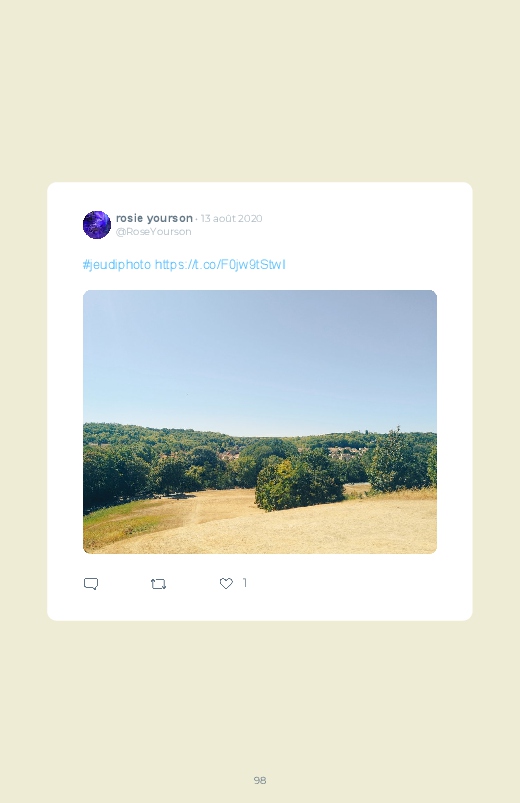Click the reply speech bubble icon
520x803 pixels.
tap(91, 584)
